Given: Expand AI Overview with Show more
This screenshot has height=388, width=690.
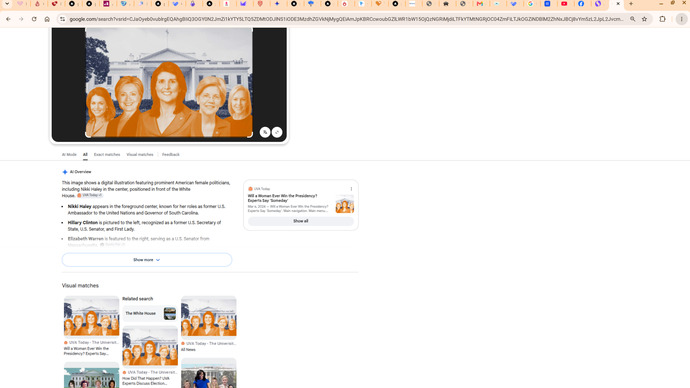Looking at the screenshot, I should (147, 260).
